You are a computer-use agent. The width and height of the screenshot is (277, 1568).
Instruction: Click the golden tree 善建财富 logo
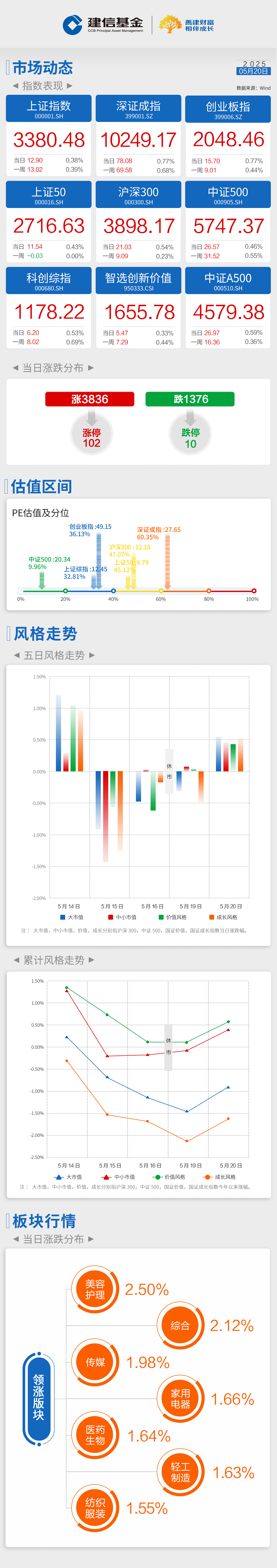tap(186, 25)
